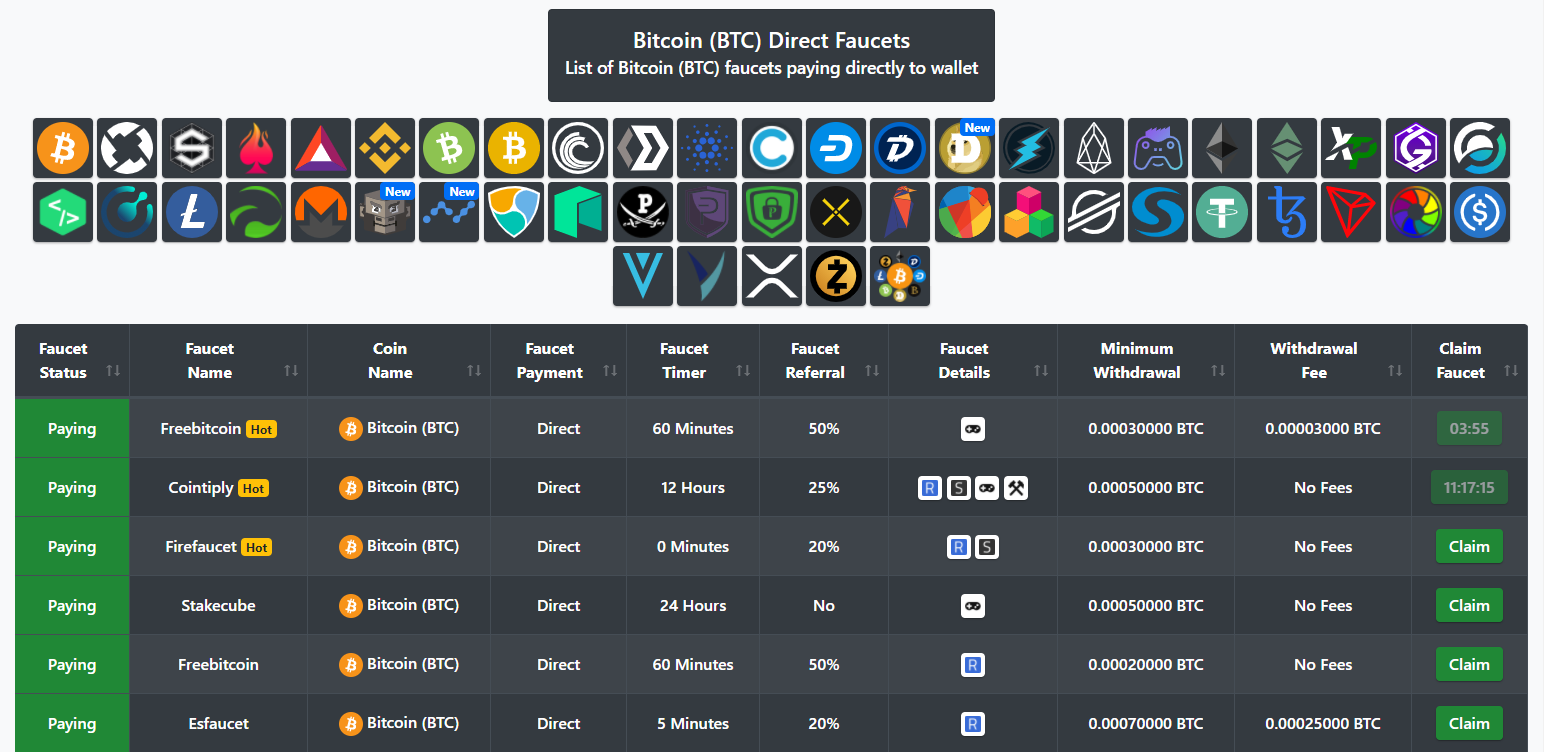1544x752 pixels.
Task: Open the purple G hexagon coin icon
Action: 1415,148
